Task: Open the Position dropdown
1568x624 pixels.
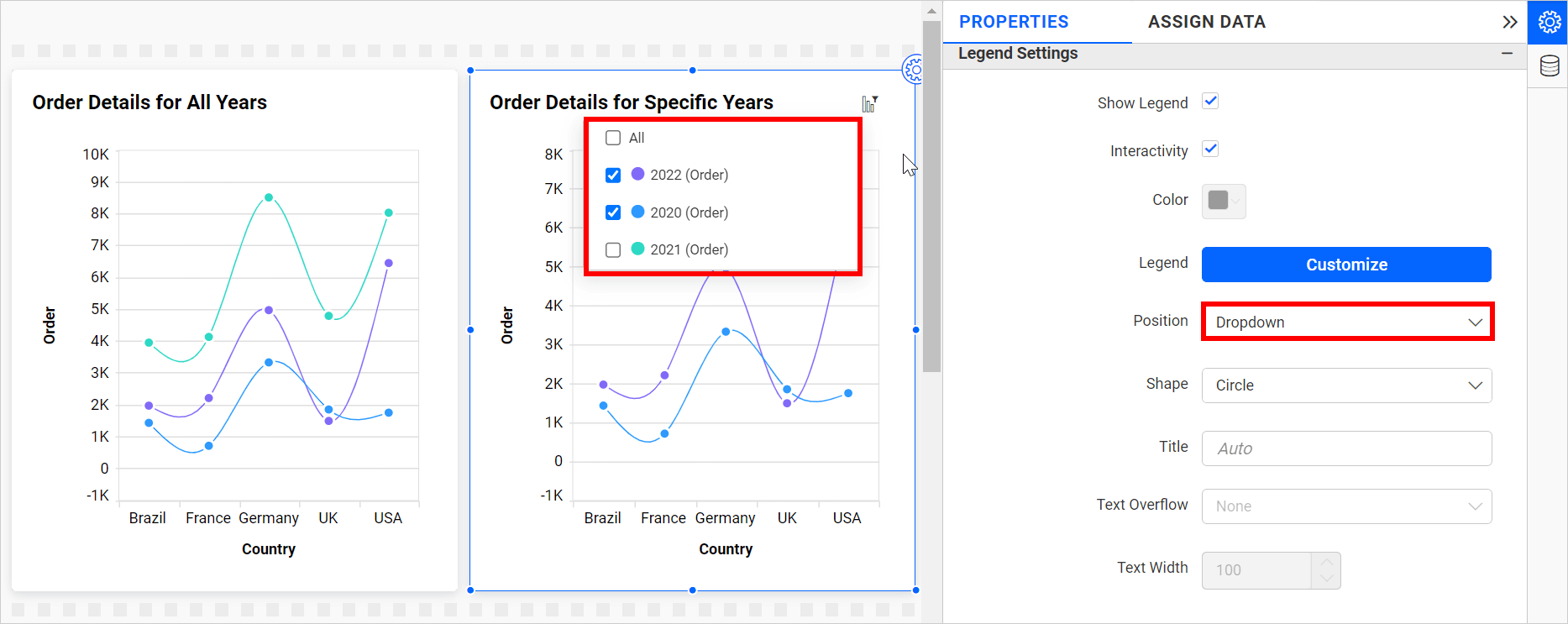Action: 1346,322
